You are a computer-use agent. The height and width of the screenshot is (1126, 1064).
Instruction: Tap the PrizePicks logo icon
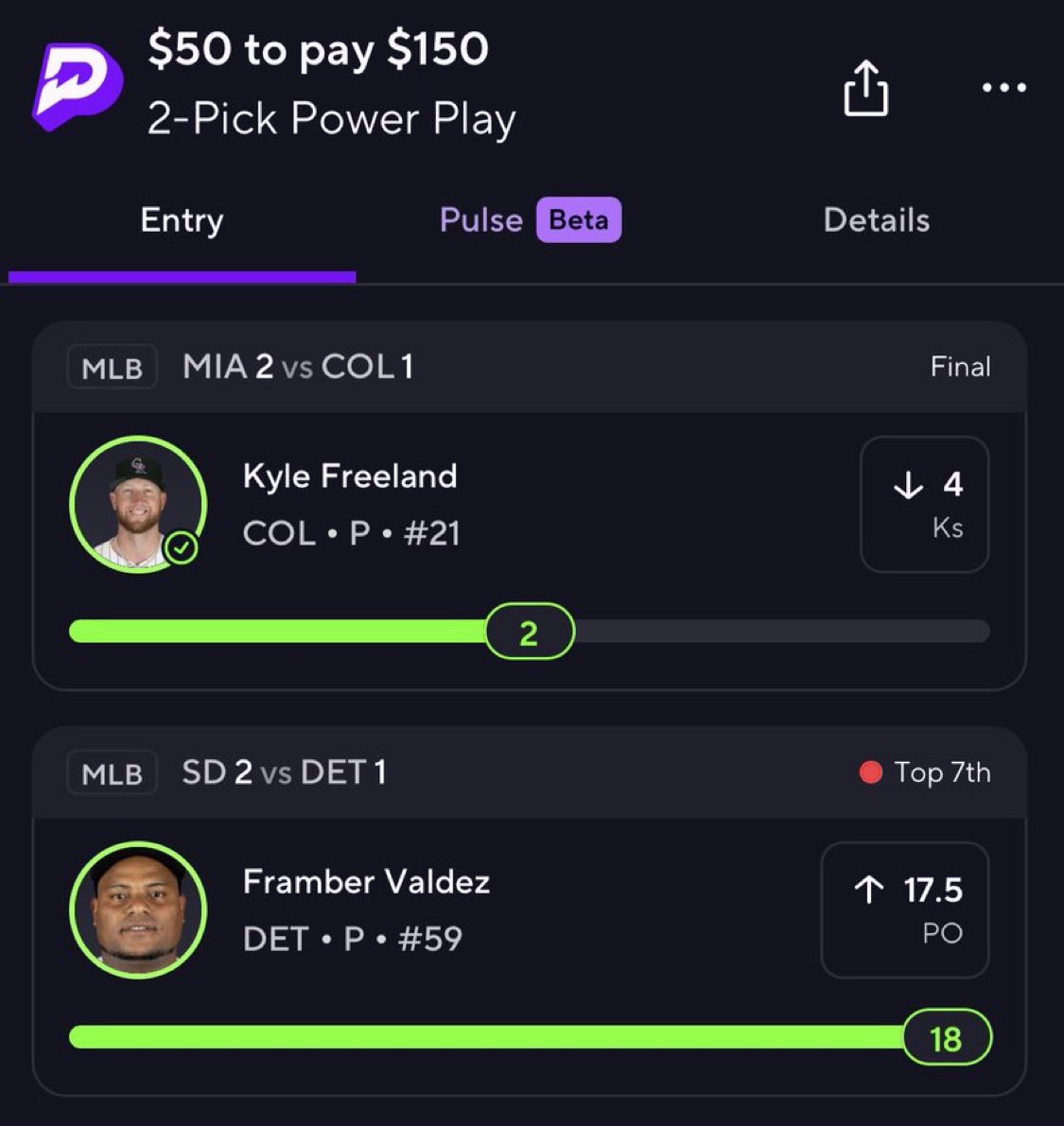pos(78,85)
